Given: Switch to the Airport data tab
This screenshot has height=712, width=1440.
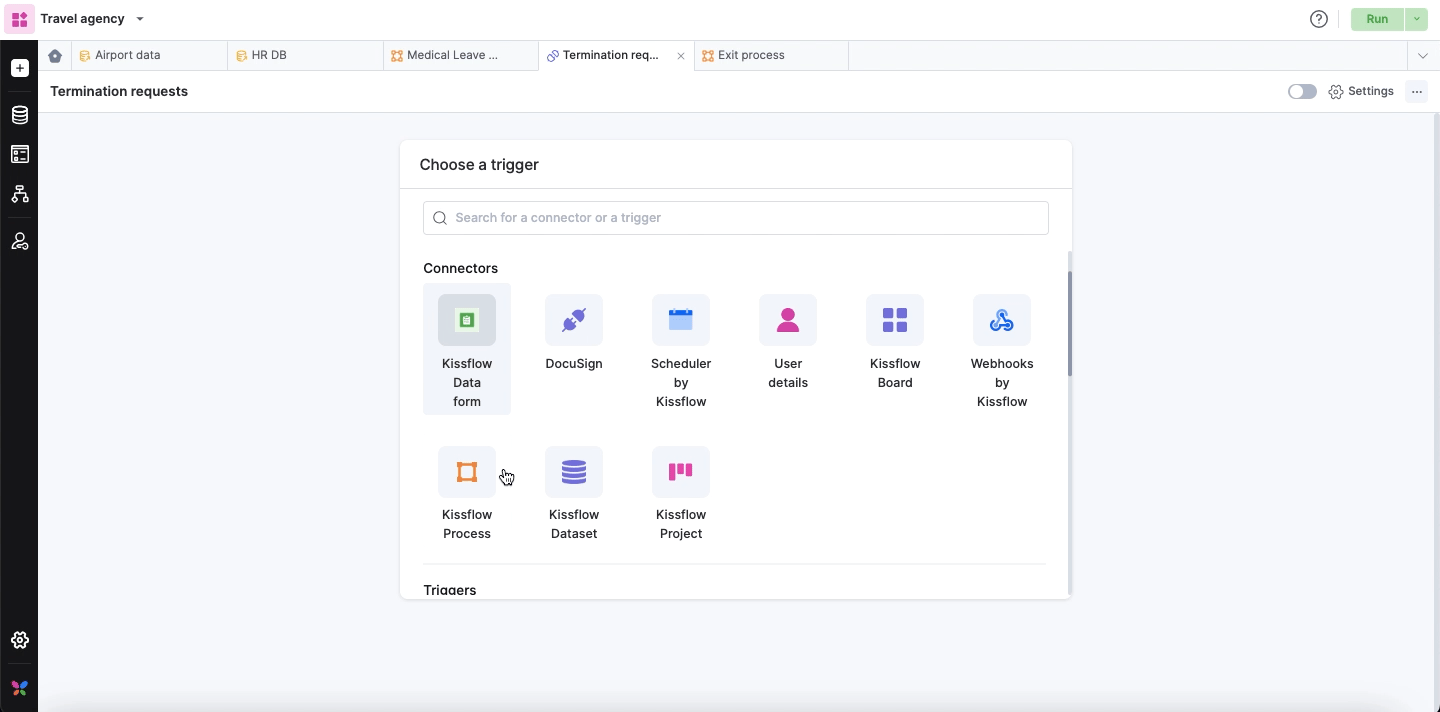Looking at the screenshot, I should 127,56.
